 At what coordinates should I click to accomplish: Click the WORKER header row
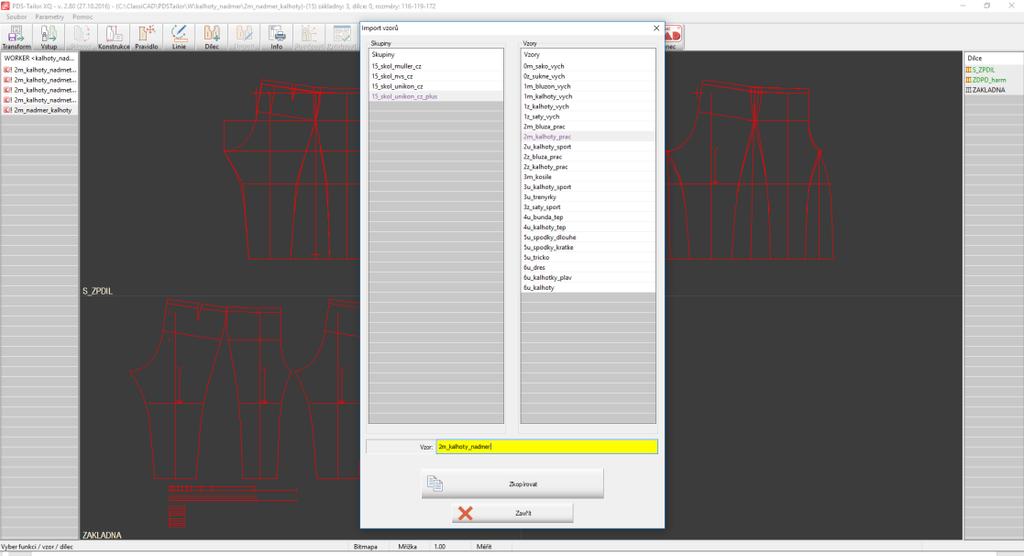point(39,58)
